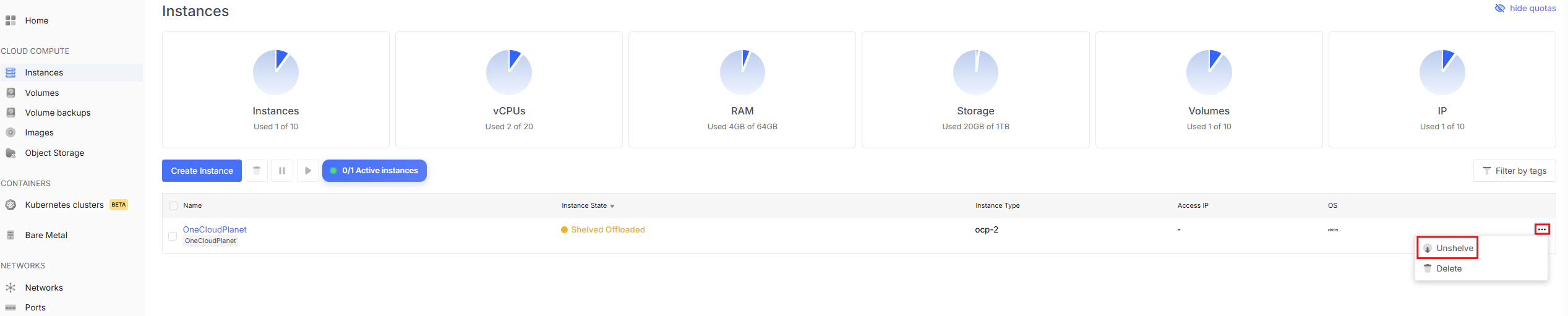Choose Delete from the context menu
The width and height of the screenshot is (1568, 316).
pos(1449,268)
